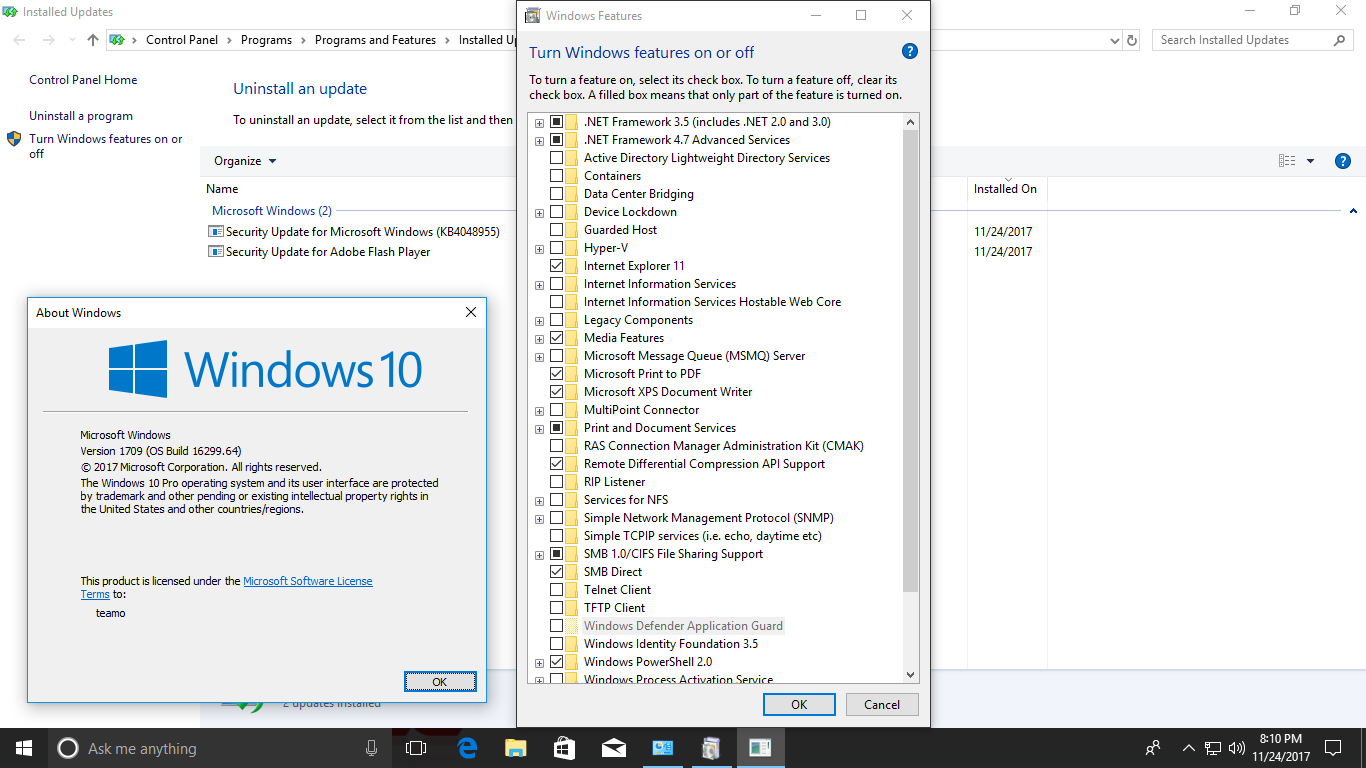Click the network icon in system tray
This screenshot has height=768, width=1366.
coord(1213,748)
